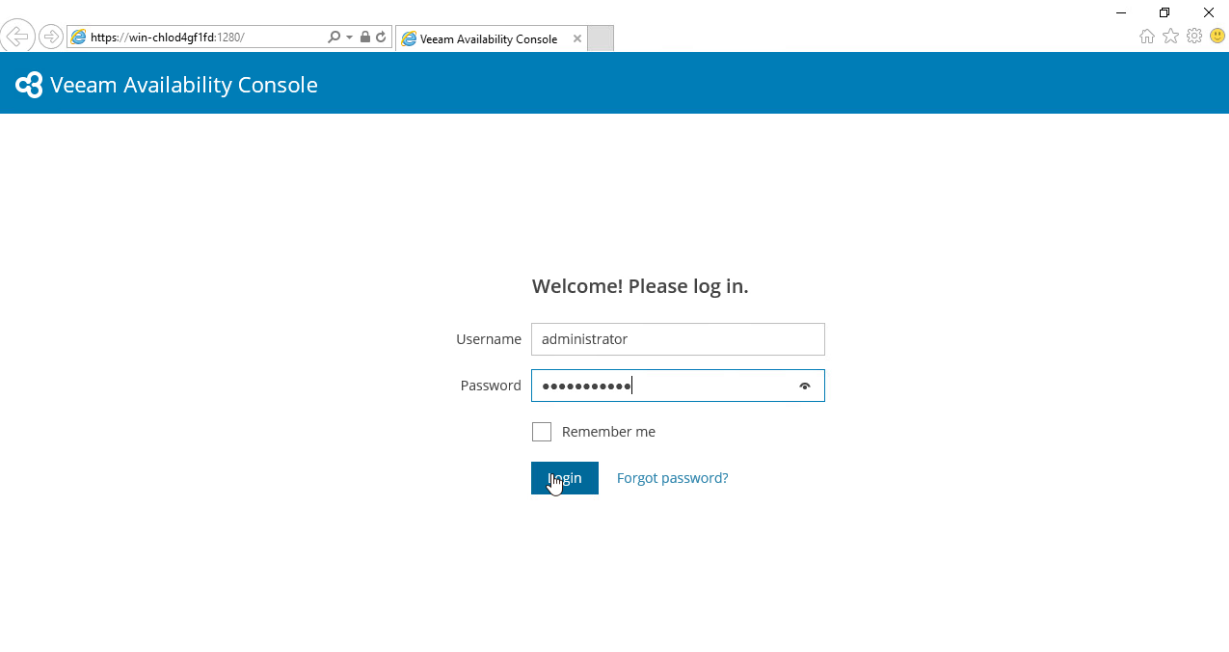Click the Login button

565,478
